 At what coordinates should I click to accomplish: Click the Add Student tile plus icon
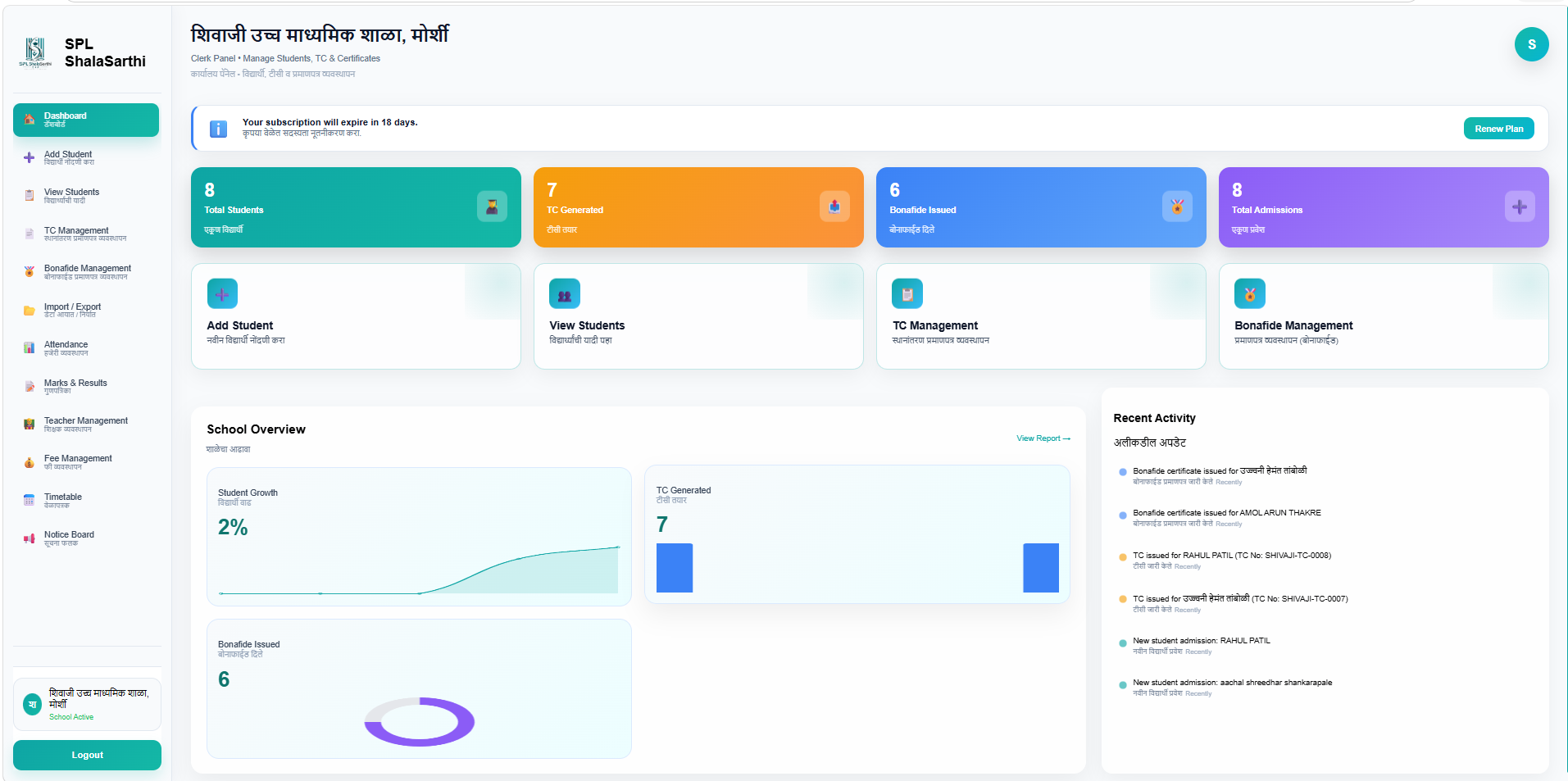point(222,294)
